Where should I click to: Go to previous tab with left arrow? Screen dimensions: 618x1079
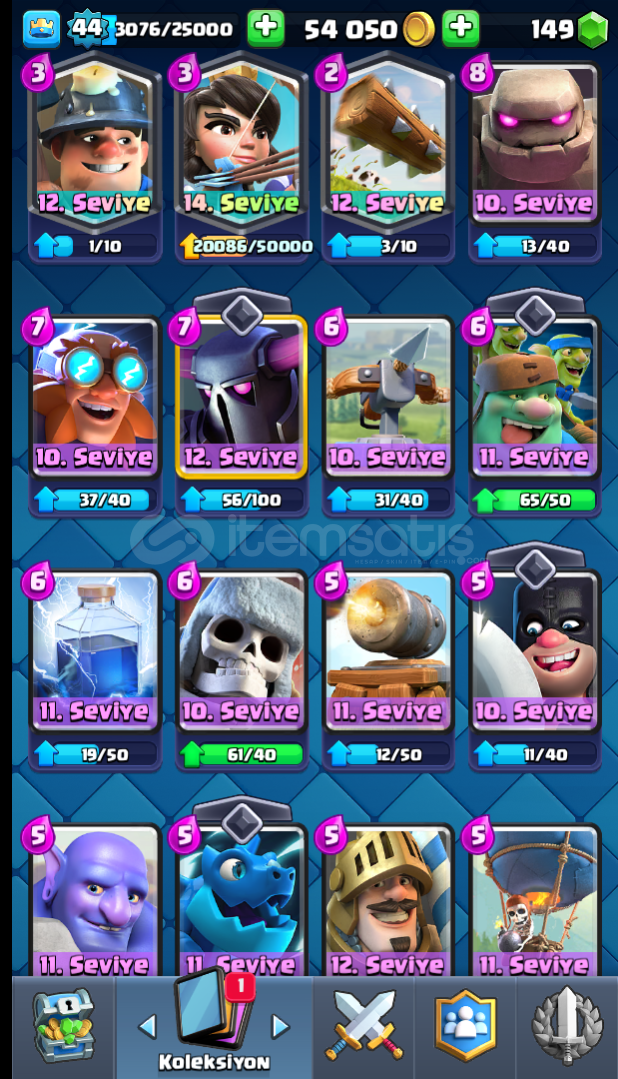click(x=147, y=1027)
